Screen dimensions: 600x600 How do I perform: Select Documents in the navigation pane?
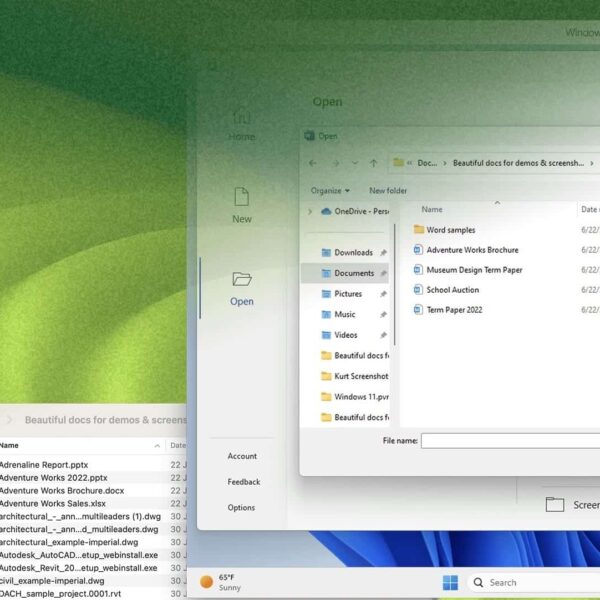pos(354,273)
